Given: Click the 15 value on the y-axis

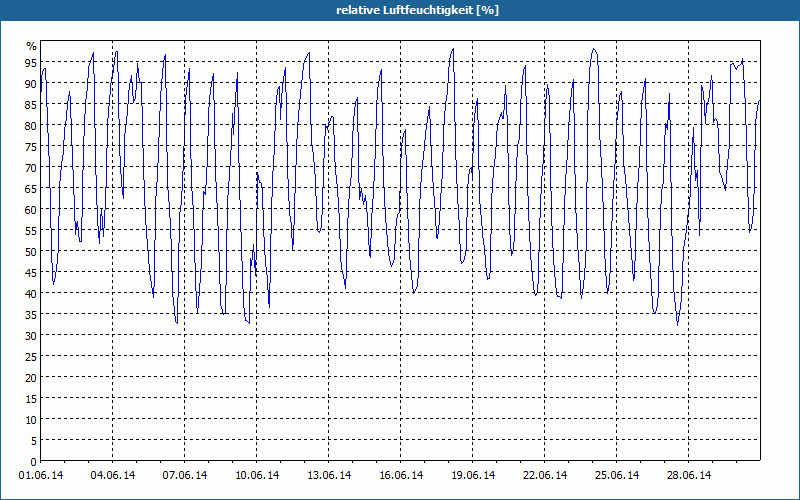Looking at the screenshot, I should (x=31, y=399).
